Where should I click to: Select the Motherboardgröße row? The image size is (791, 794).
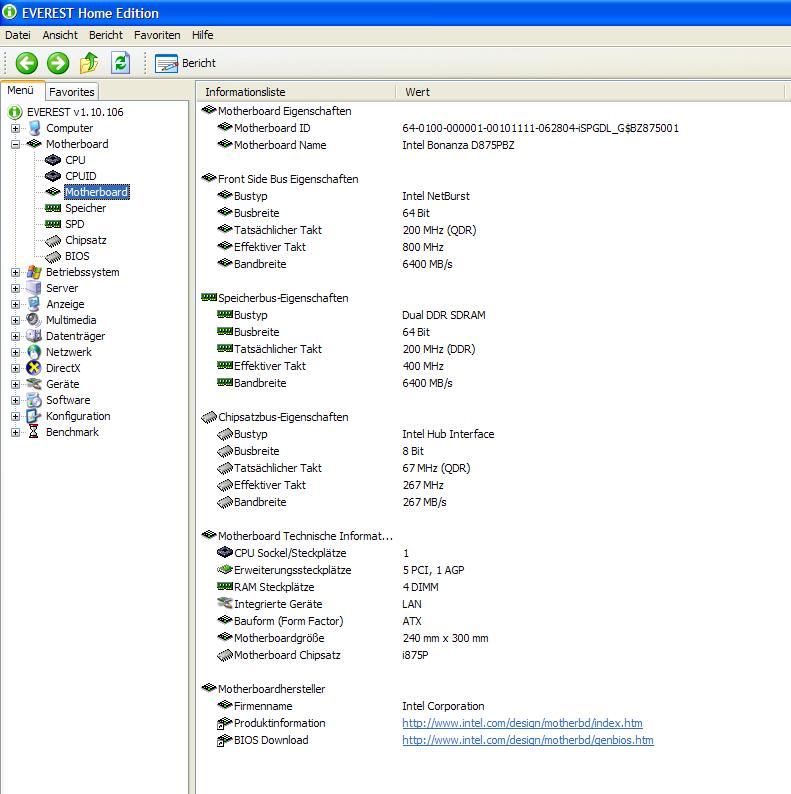point(352,638)
